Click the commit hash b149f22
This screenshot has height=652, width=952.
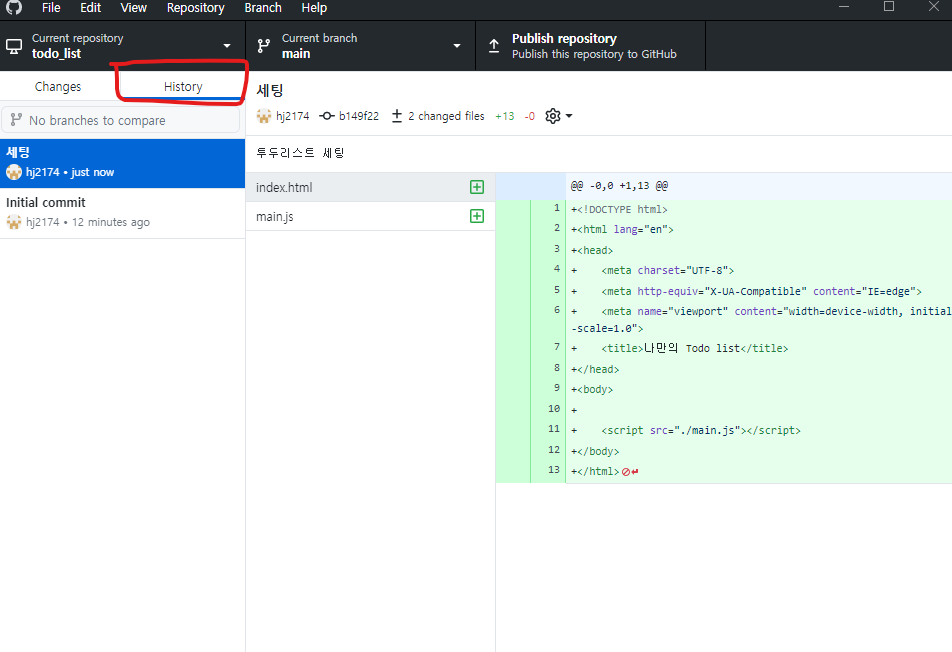[x=358, y=116]
